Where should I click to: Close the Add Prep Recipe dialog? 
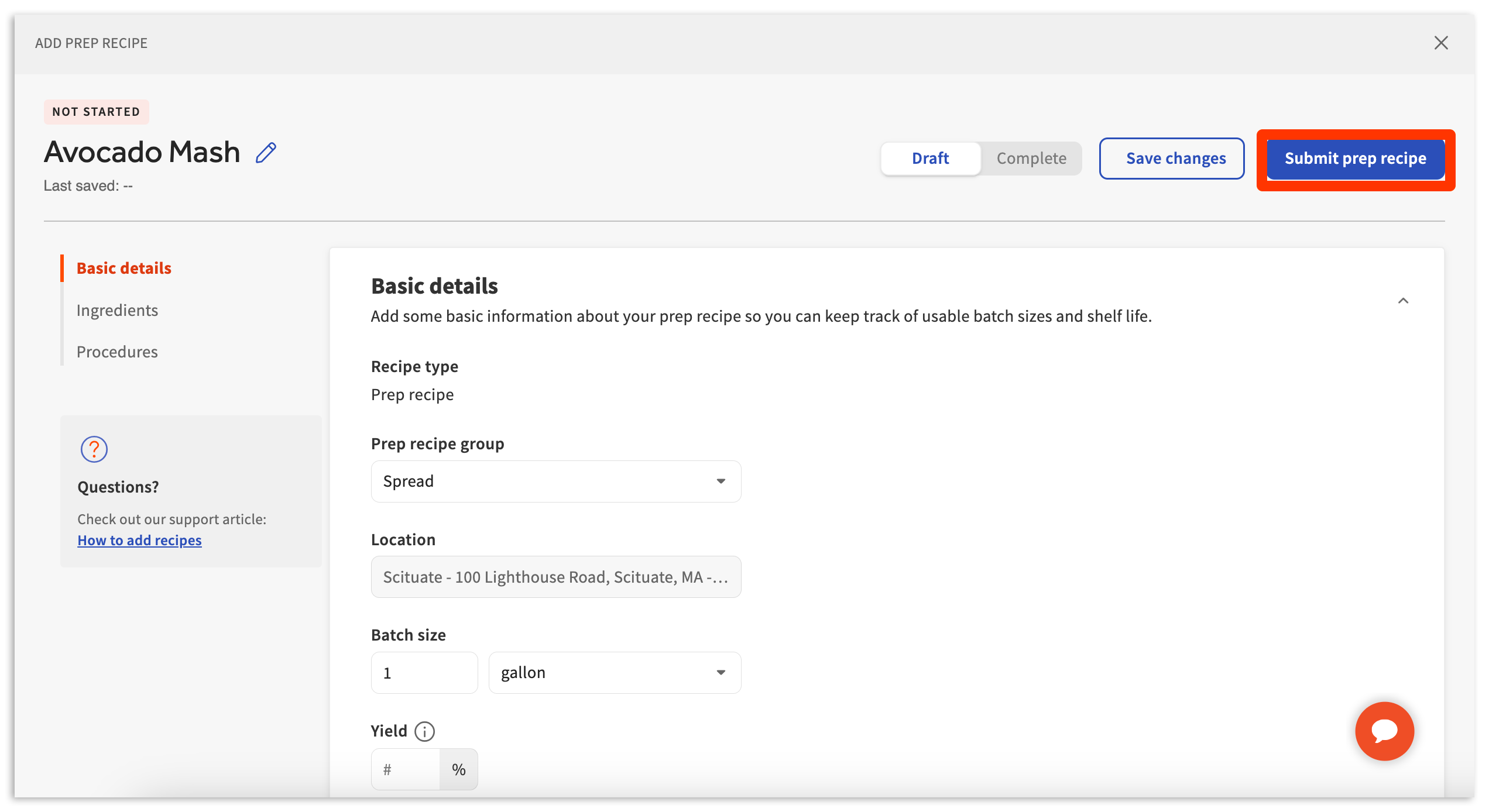click(x=1440, y=43)
